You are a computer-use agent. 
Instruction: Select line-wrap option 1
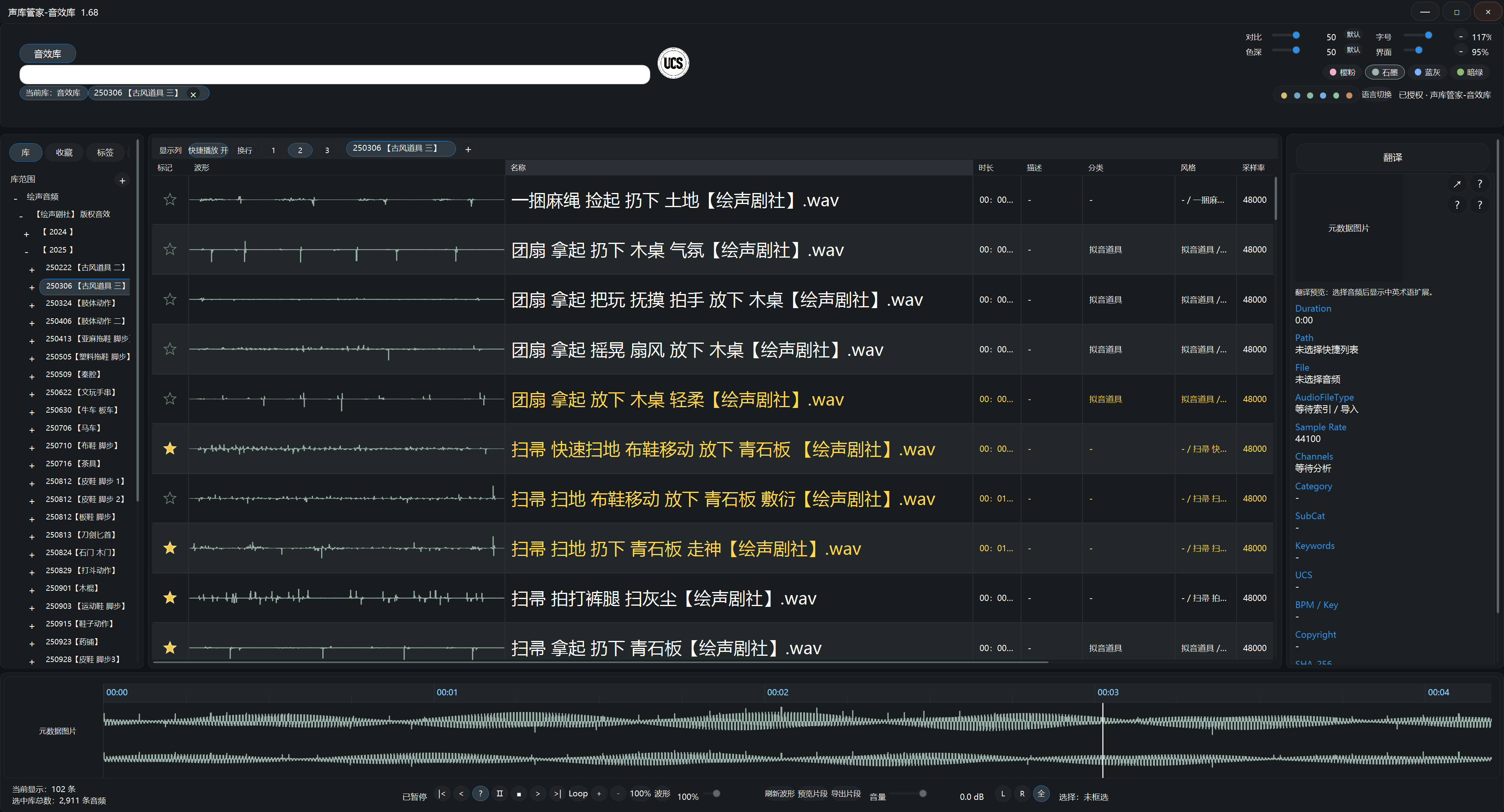click(273, 151)
